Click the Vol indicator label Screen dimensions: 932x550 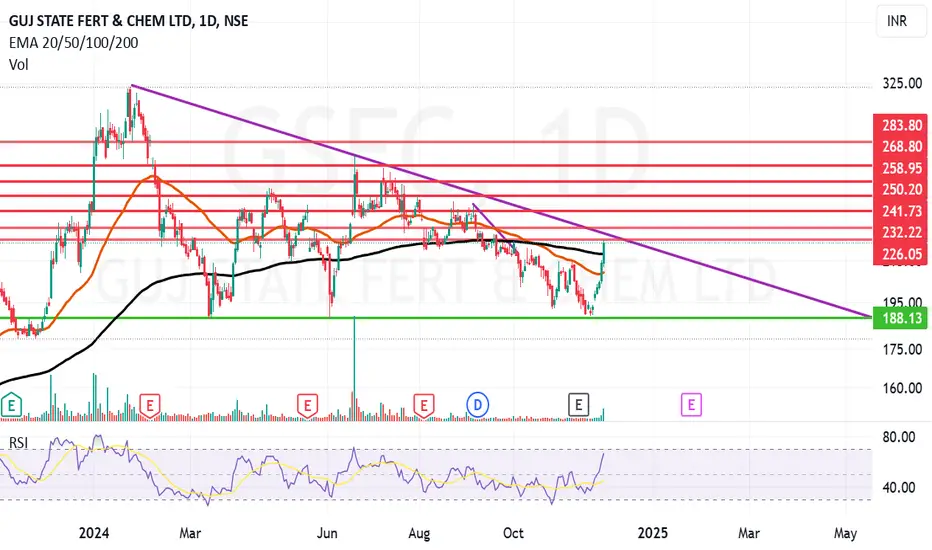(x=18, y=65)
